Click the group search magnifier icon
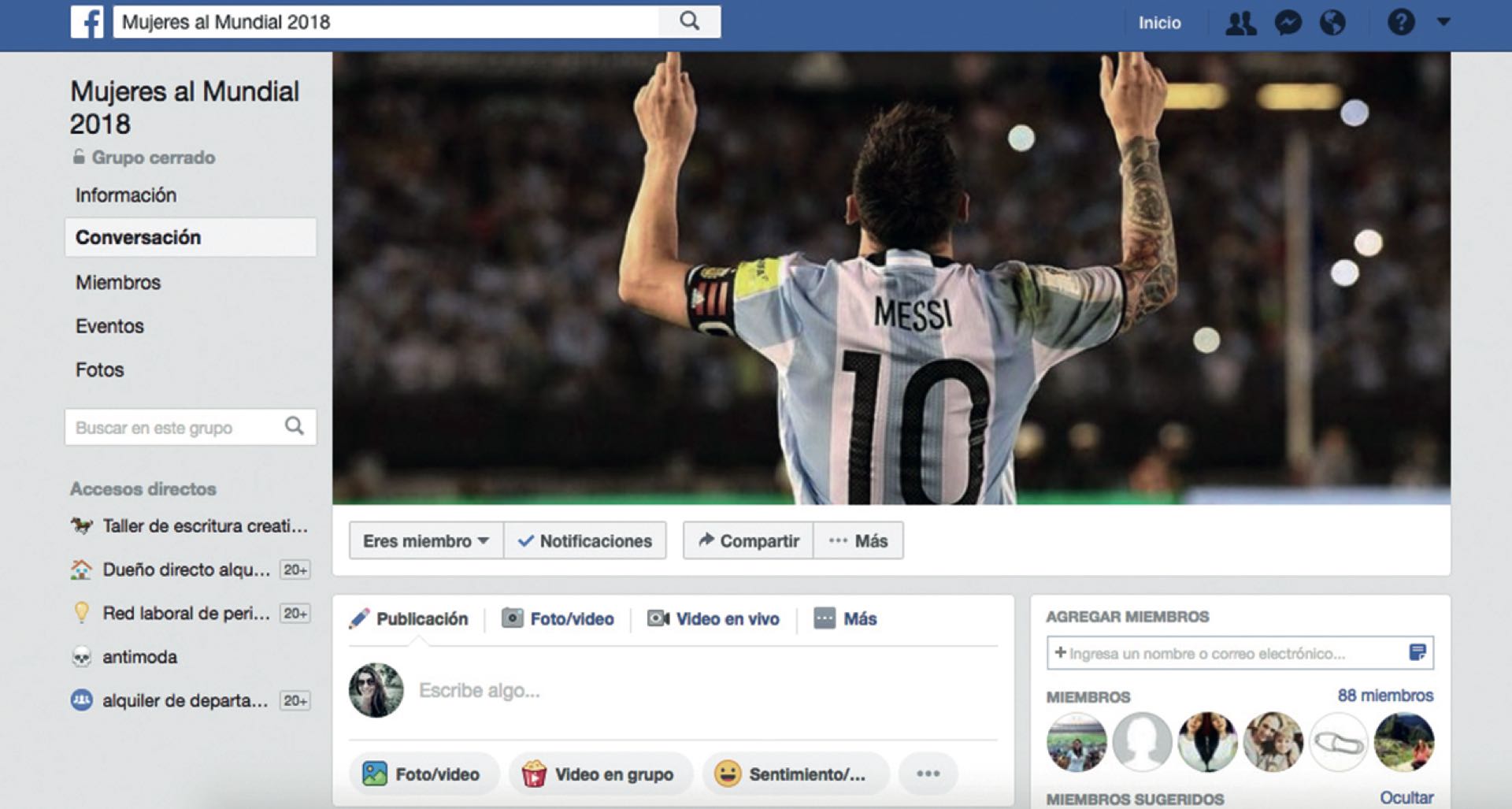 [x=295, y=426]
